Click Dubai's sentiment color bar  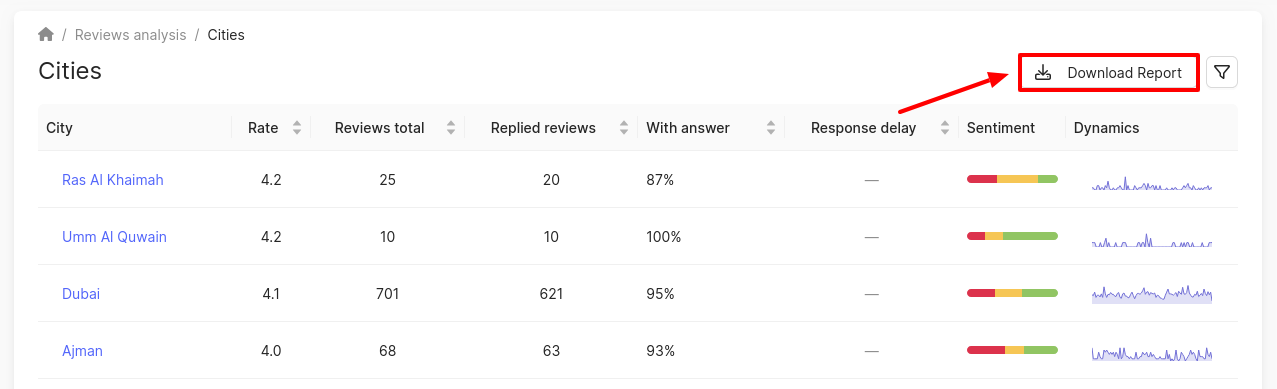coord(1012,293)
